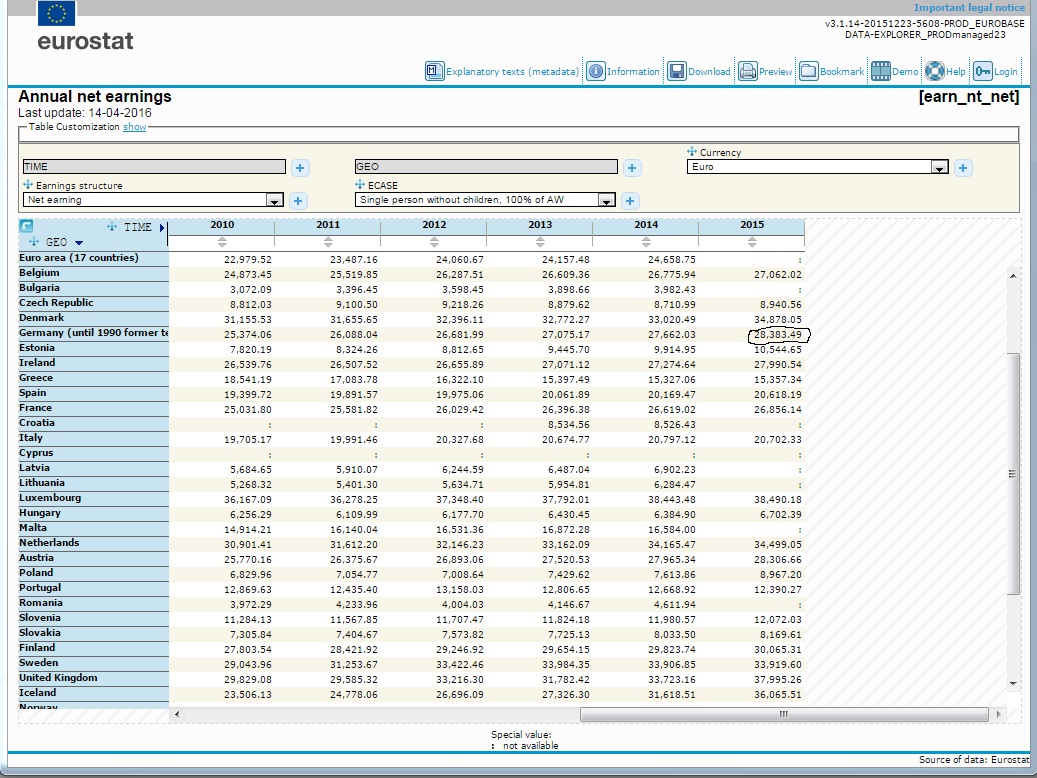
Task: Click the vertical scrollbar thumb
Action: (1013, 474)
